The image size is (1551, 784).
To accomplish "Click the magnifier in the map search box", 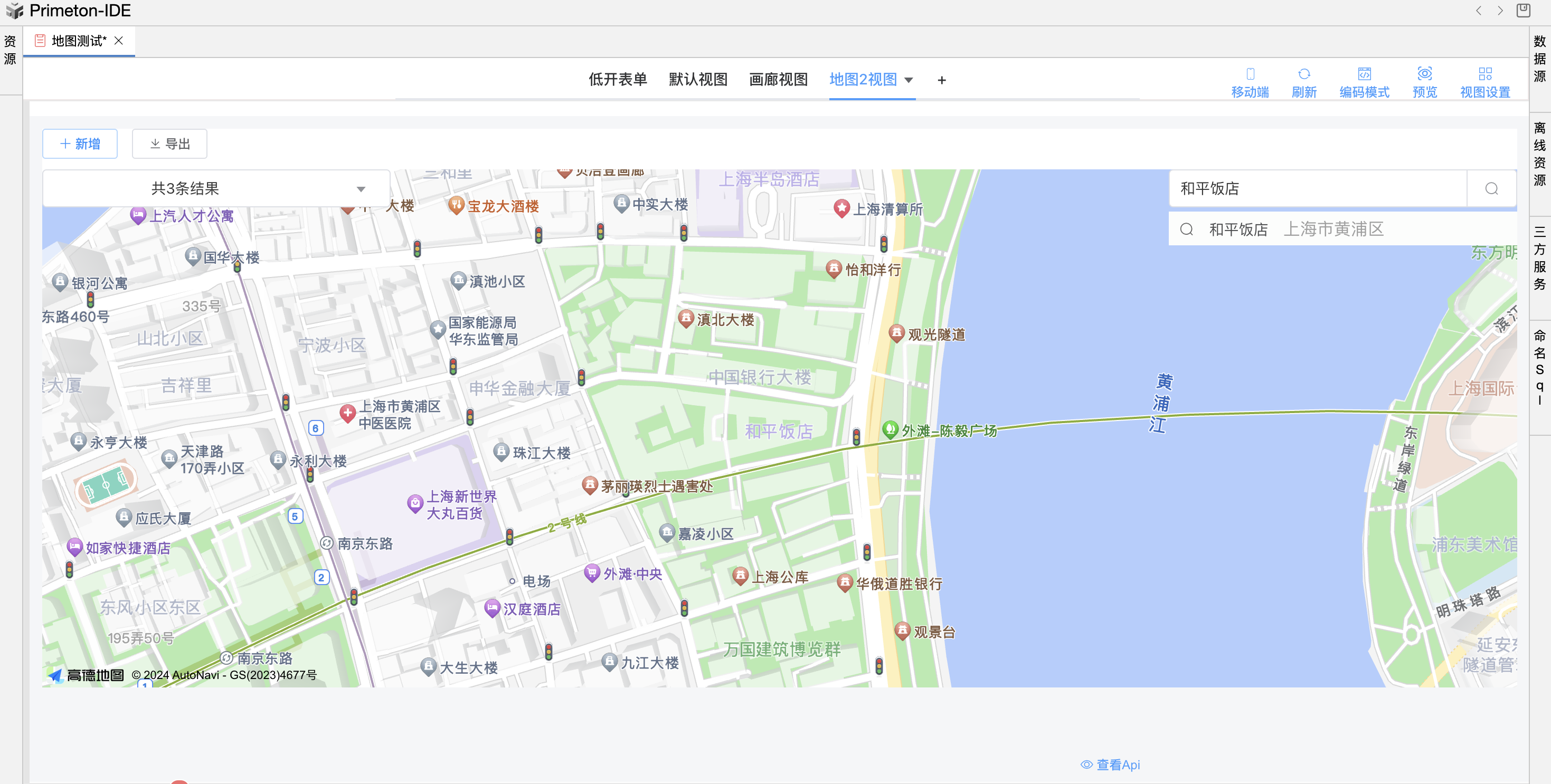I will (1491, 188).
